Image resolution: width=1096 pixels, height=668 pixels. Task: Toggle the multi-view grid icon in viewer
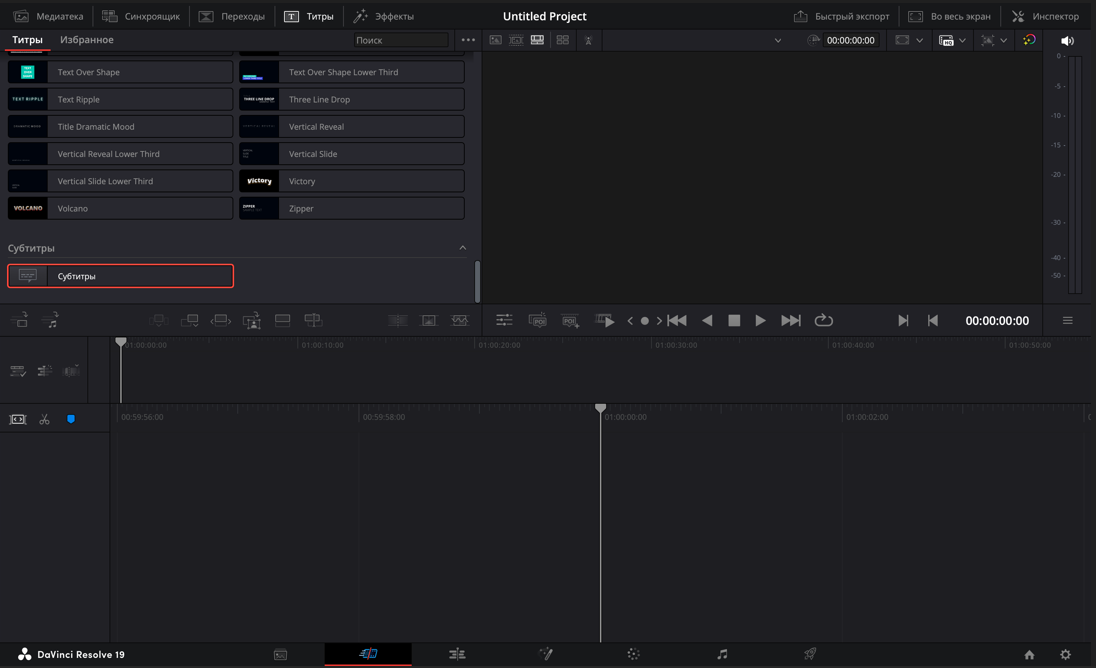point(563,40)
